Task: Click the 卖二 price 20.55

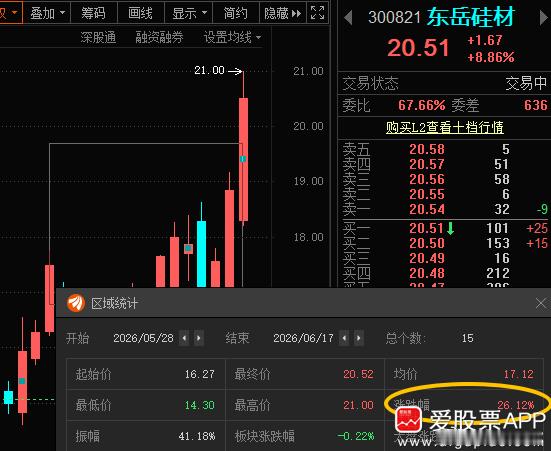Action: [x=427, y=194]
